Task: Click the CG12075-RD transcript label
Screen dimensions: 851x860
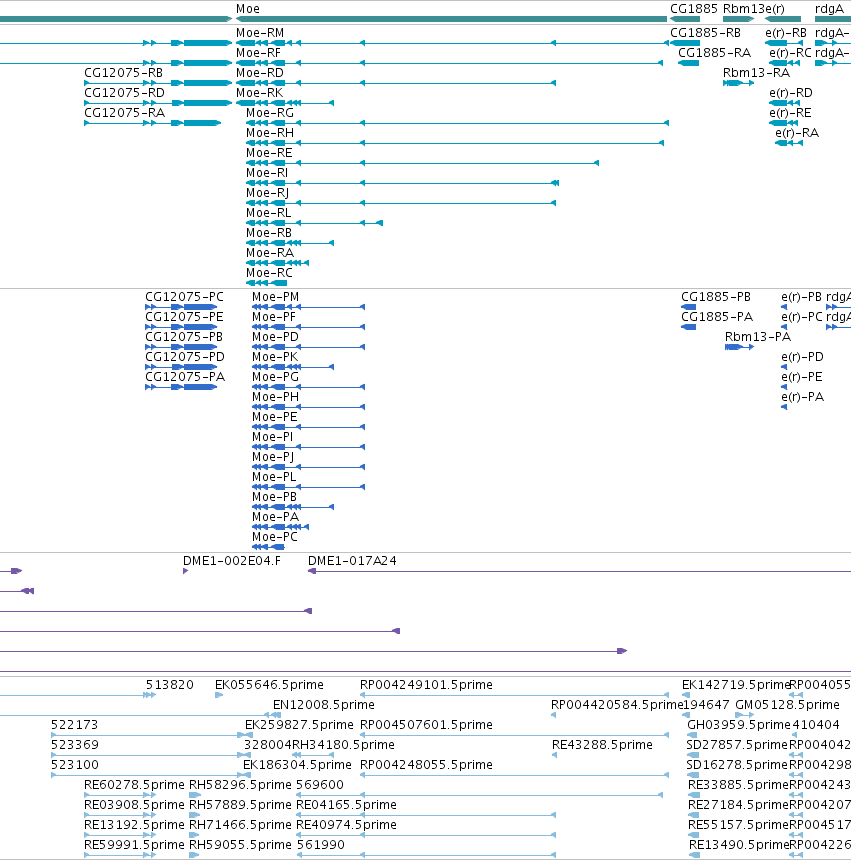Action: (x=124, y=93)
